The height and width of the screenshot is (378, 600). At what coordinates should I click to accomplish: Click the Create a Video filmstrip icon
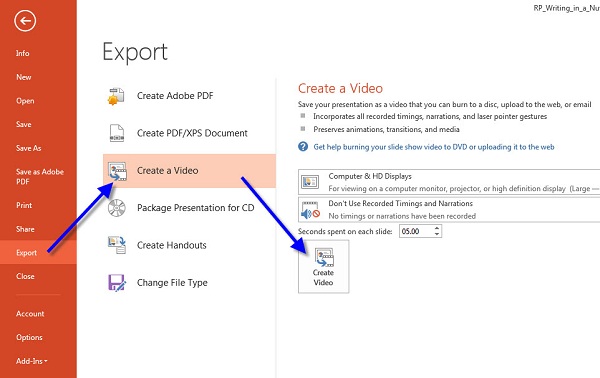click(x=117, y=171)
